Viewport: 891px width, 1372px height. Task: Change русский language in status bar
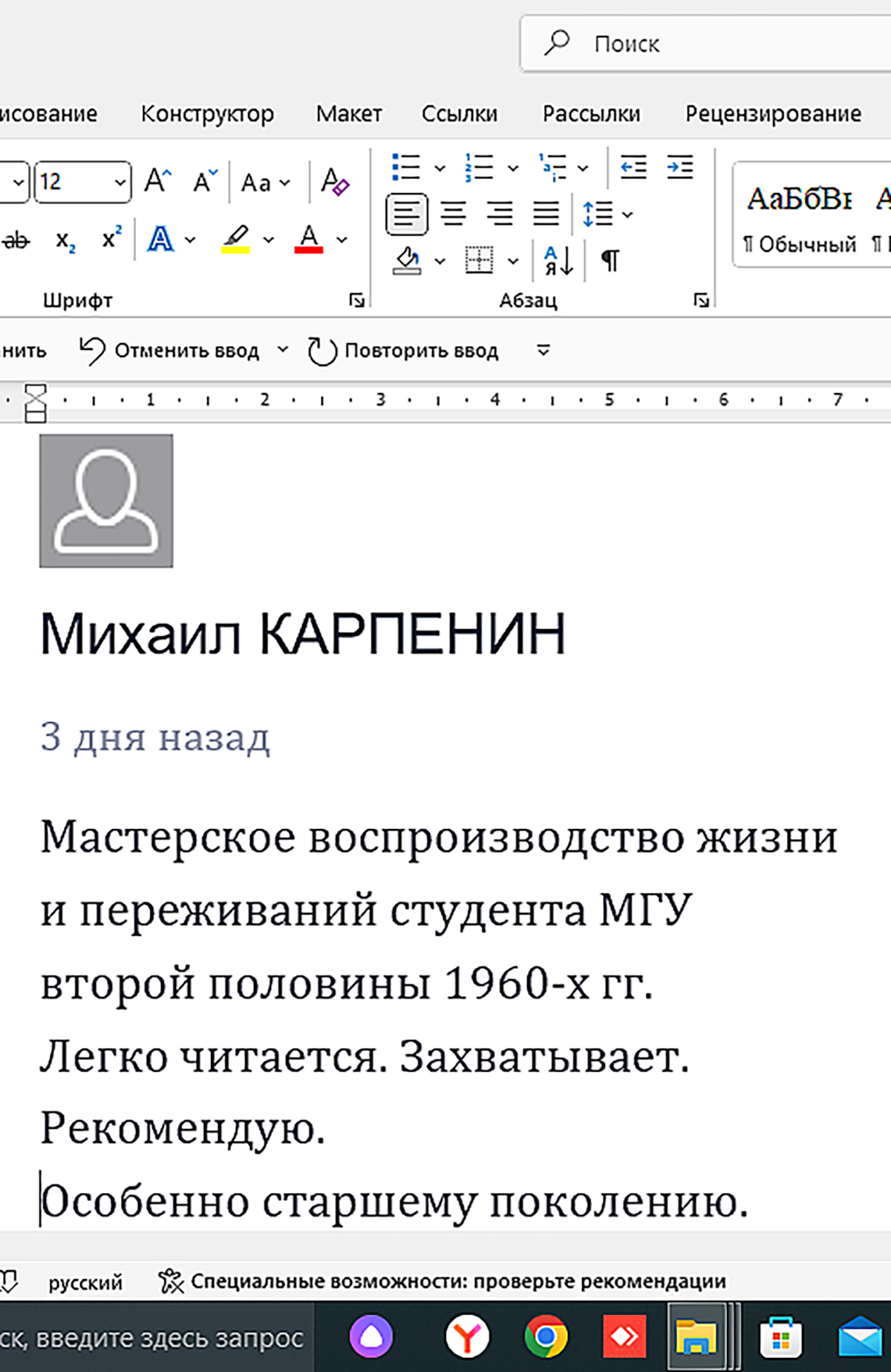[x=85, y=1283]
